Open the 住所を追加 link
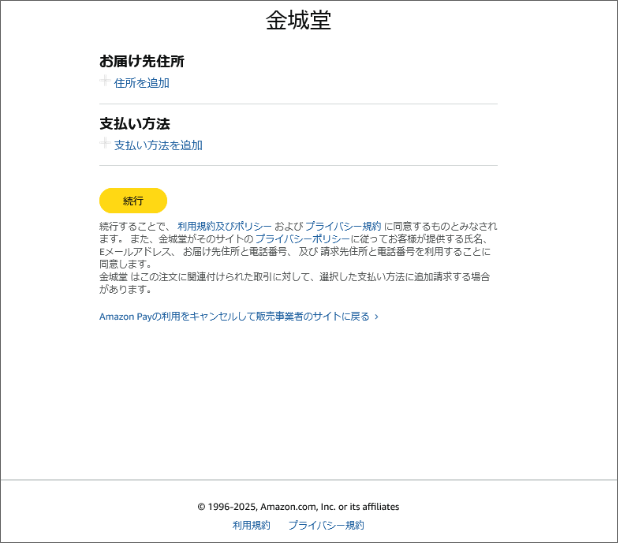This screenshot has width=618, height=543. pyautogui.click(x=141, y=83)
